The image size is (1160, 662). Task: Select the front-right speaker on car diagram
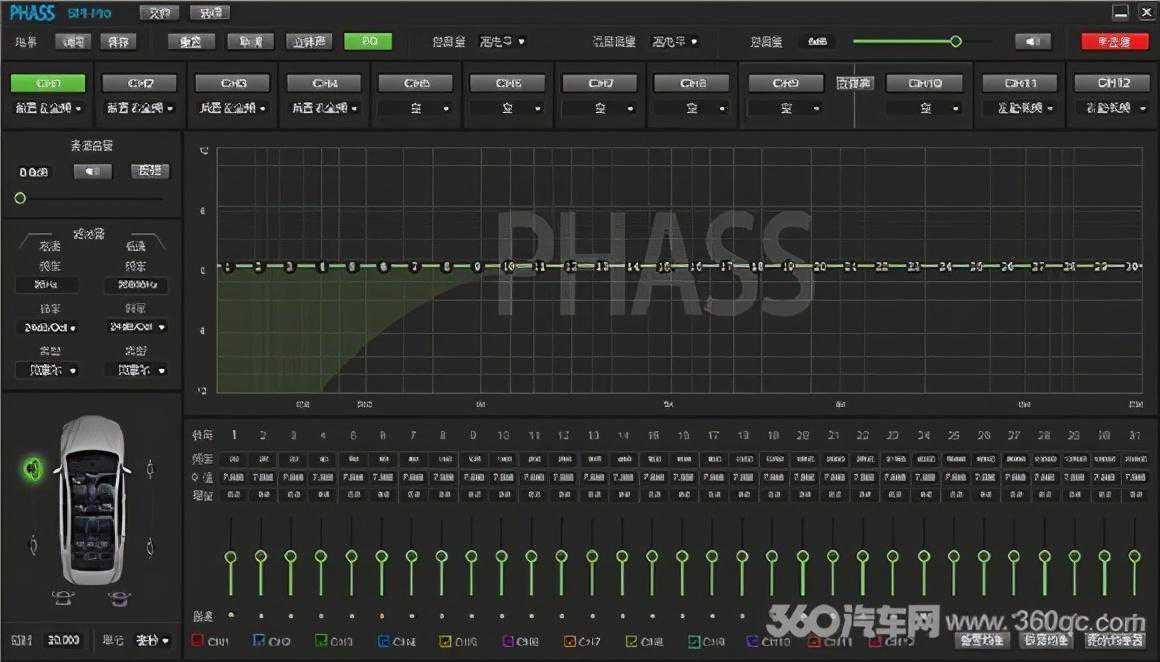point(150,467)
